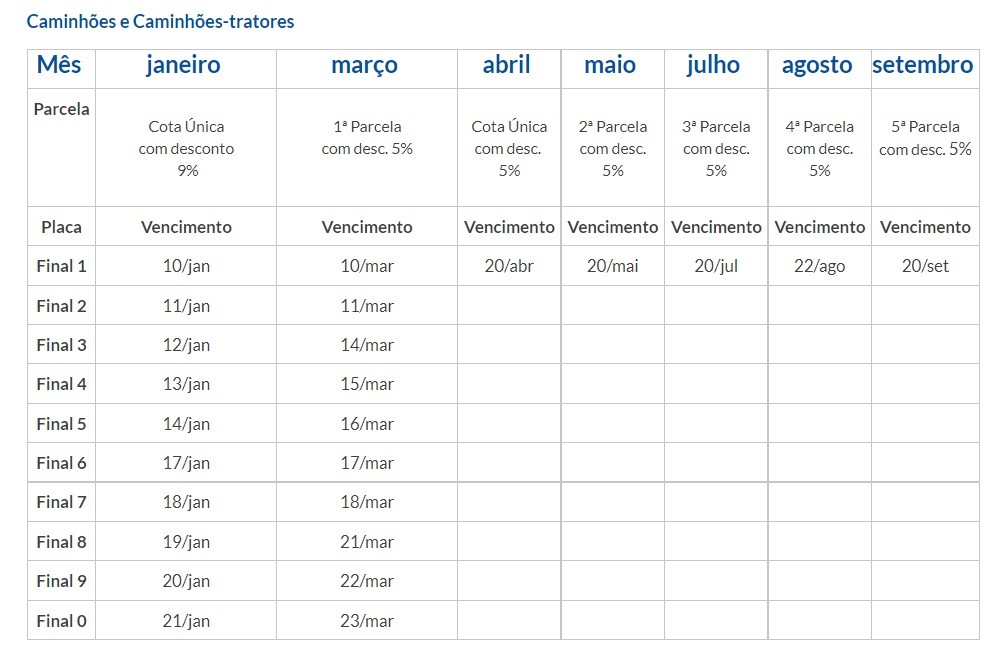The width and height of the screenshot is (1003, 657).
Task: Select the 22/ago due date cell
Action: coord(820,266)
